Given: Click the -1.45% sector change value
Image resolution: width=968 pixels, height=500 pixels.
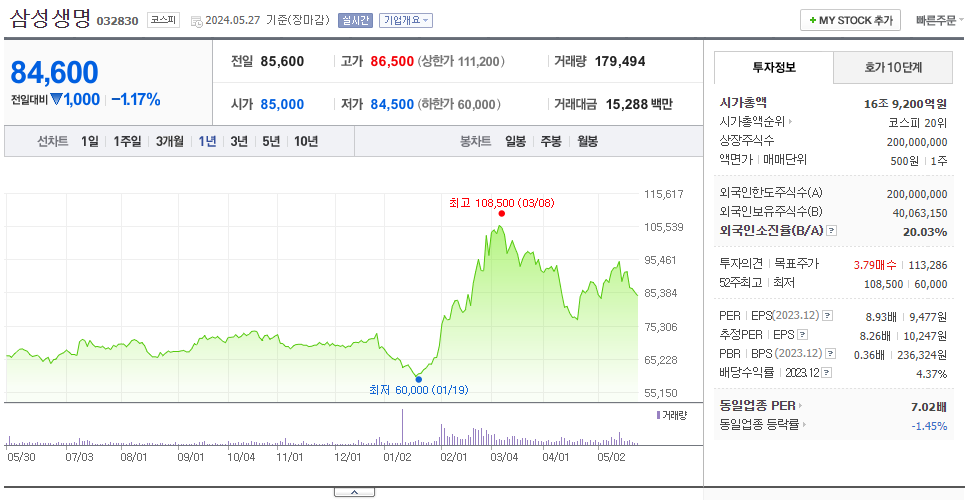Looking at the screenshot, I should pos(929,426).
